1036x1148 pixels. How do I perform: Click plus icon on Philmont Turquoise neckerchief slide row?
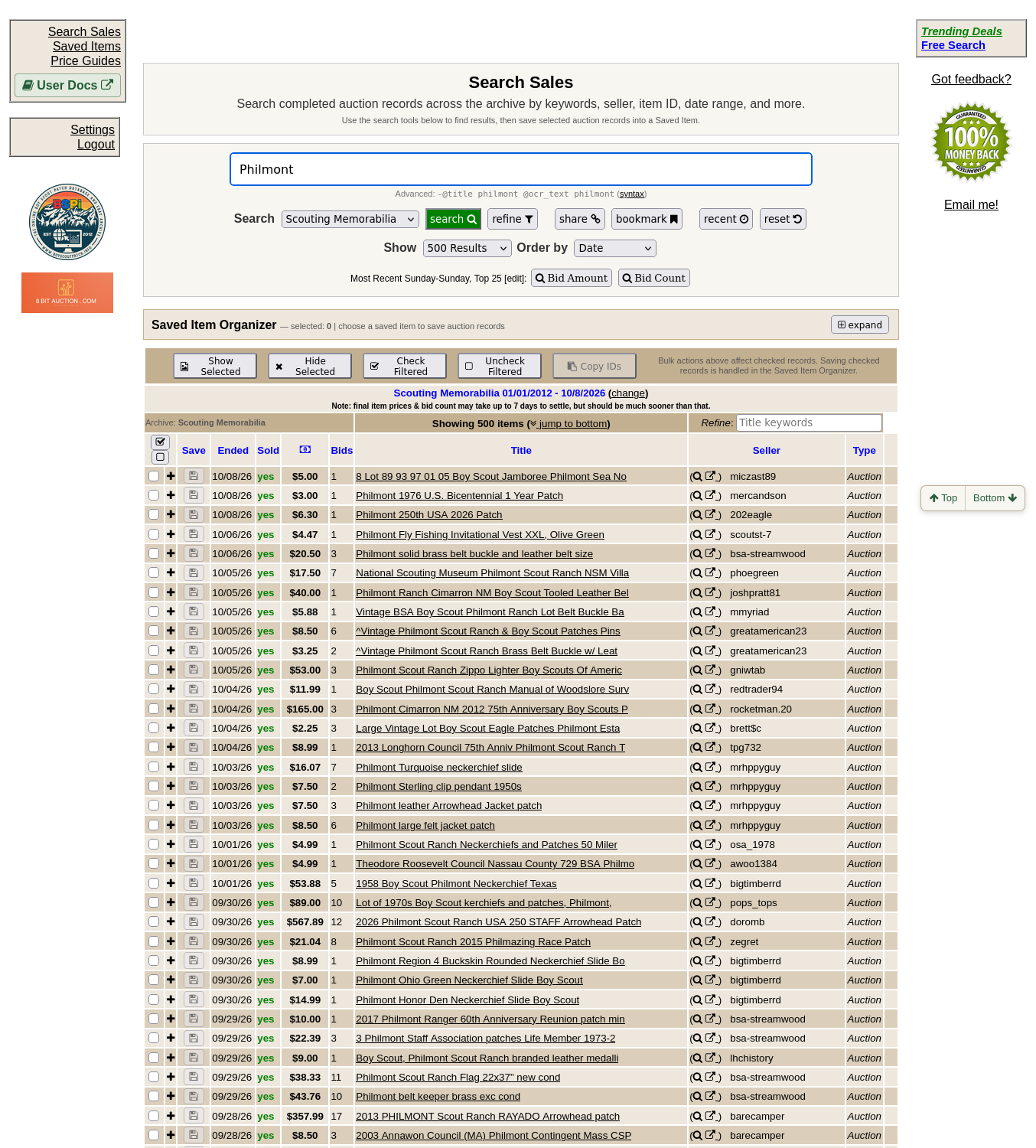(171, 767)
